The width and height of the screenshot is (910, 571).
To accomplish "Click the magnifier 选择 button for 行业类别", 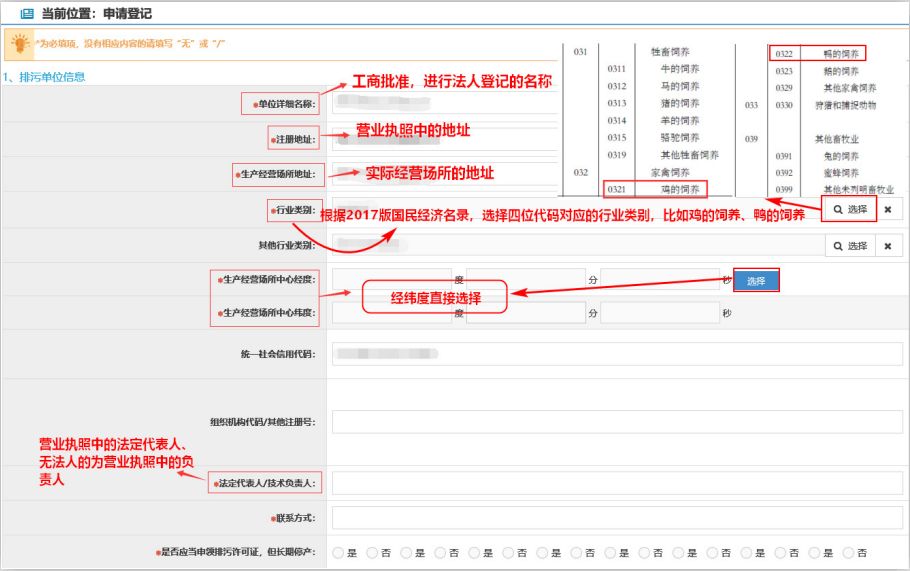I will click(850, 209).
